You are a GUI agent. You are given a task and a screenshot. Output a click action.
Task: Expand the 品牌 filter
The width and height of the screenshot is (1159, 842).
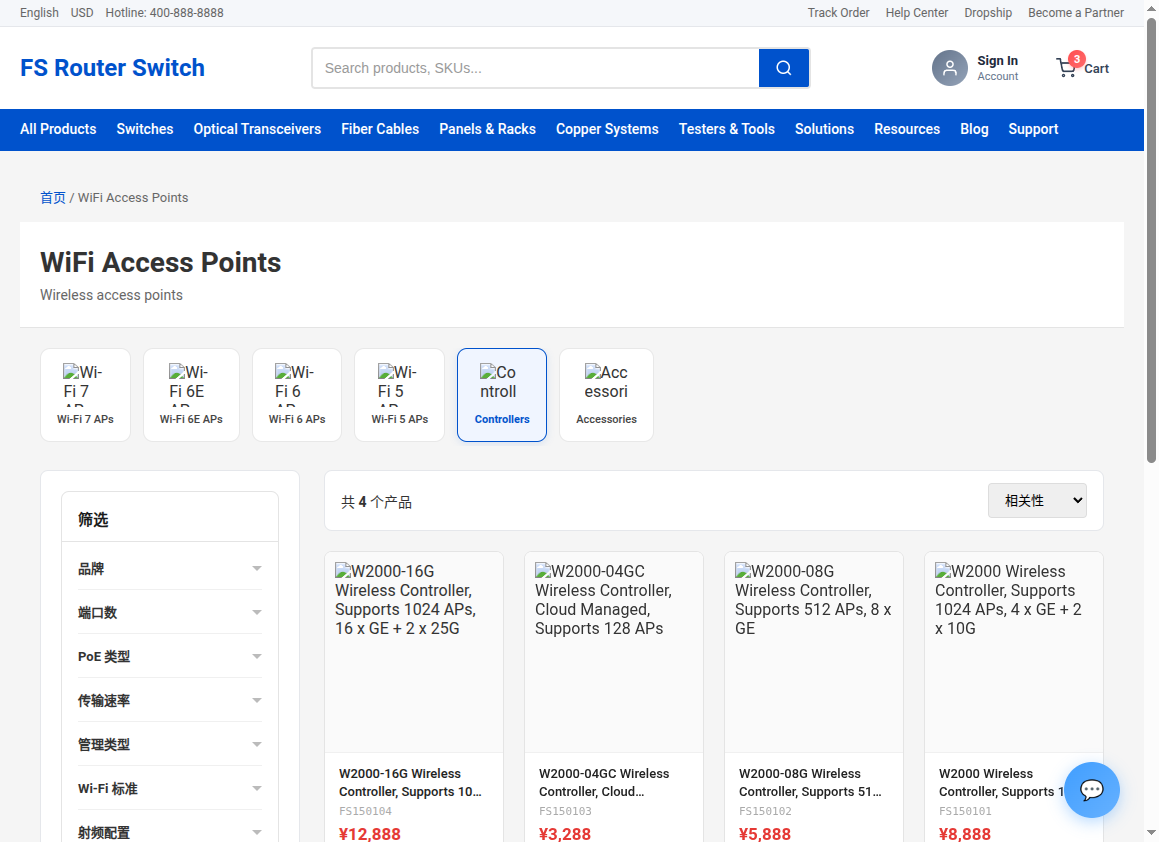(170, 568)
